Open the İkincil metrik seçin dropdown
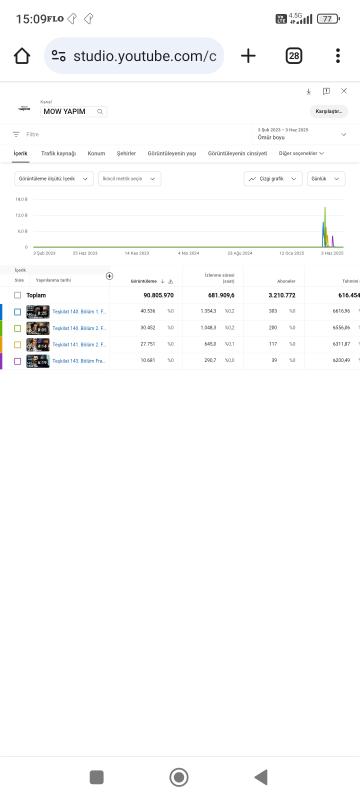The image size is (360, 800). 130,179
